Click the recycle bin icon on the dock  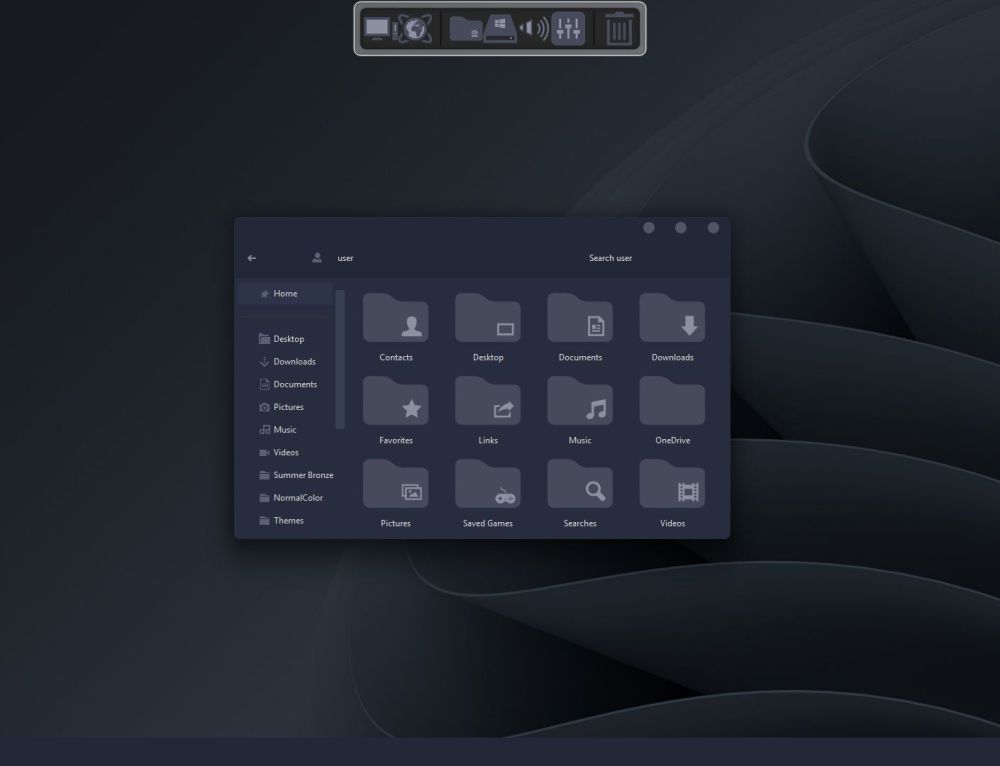click(618, 29)
